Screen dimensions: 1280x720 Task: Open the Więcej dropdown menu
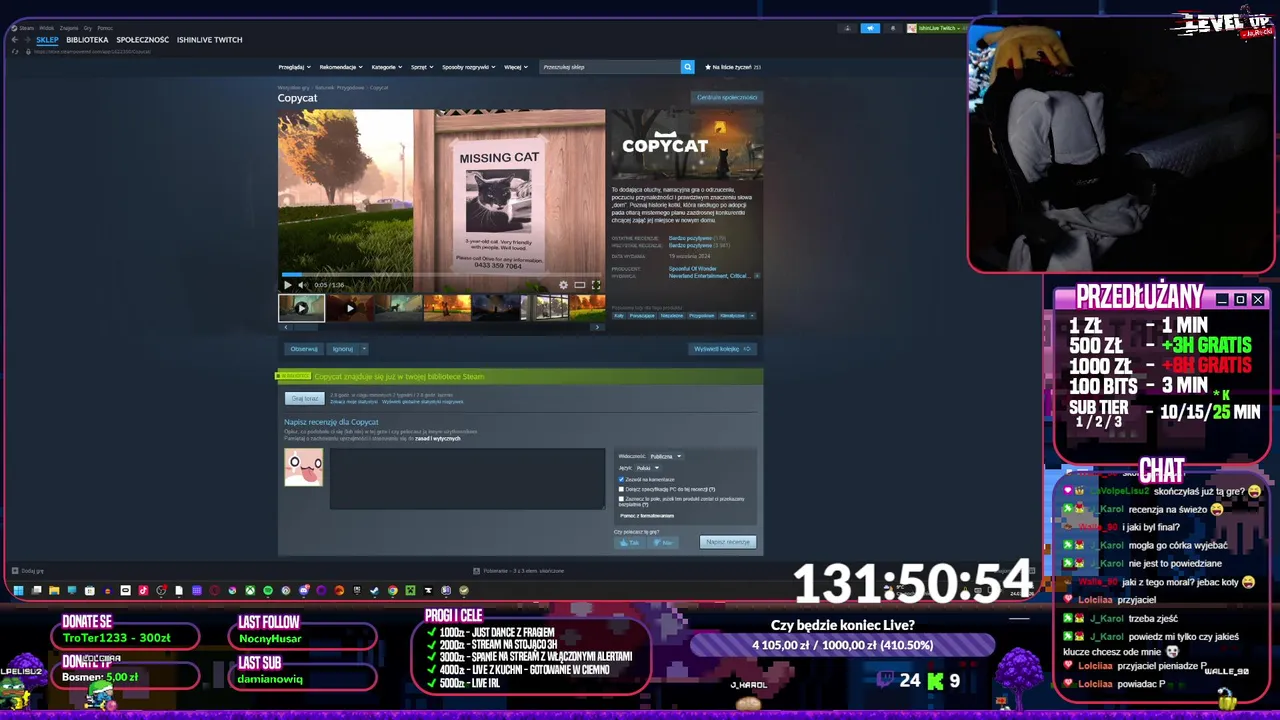515,67
